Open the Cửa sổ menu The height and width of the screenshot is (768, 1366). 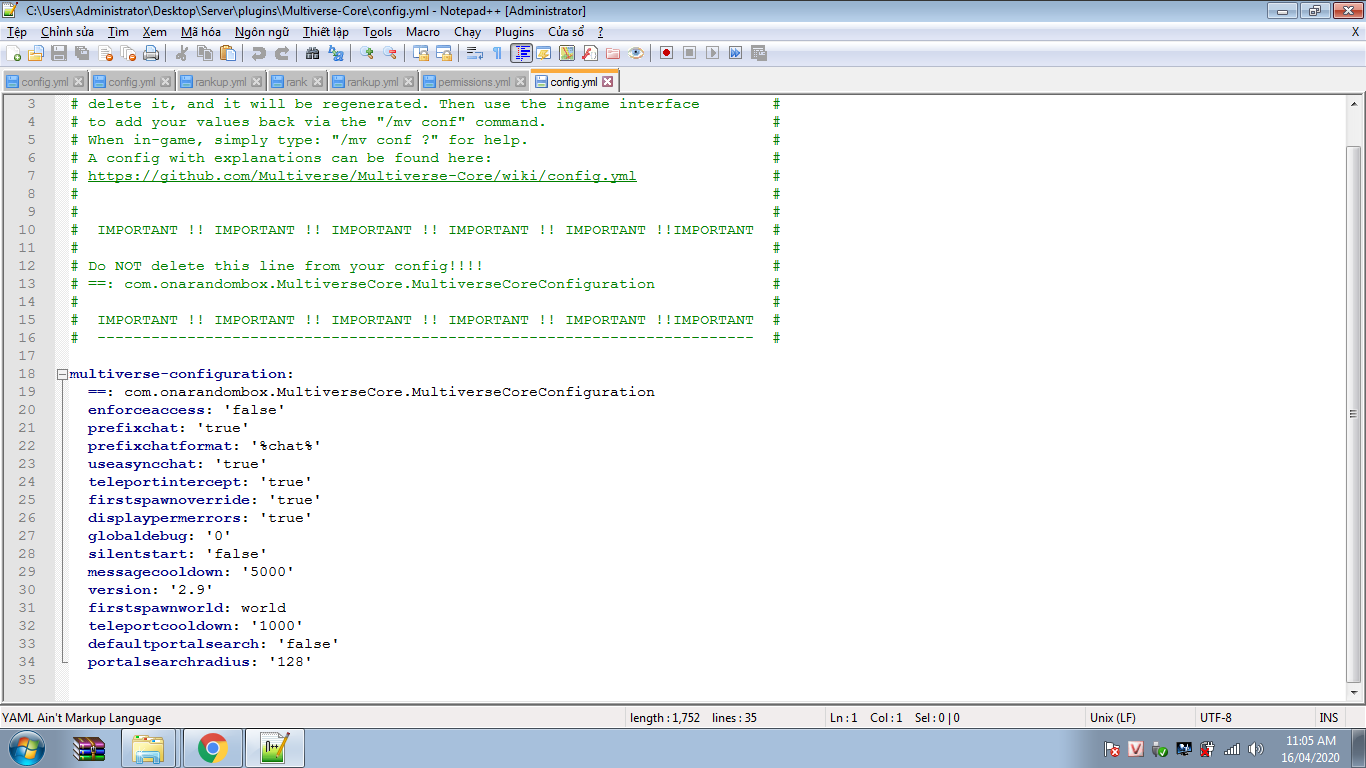point(566,32)
